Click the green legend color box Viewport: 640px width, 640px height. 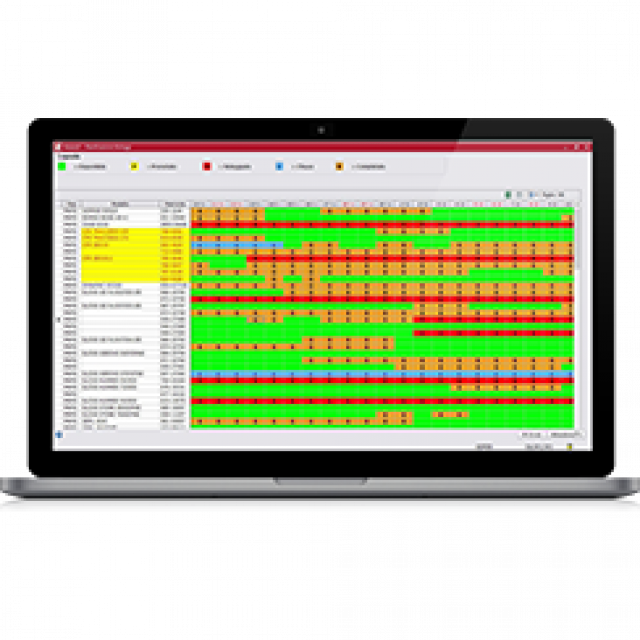62,167
